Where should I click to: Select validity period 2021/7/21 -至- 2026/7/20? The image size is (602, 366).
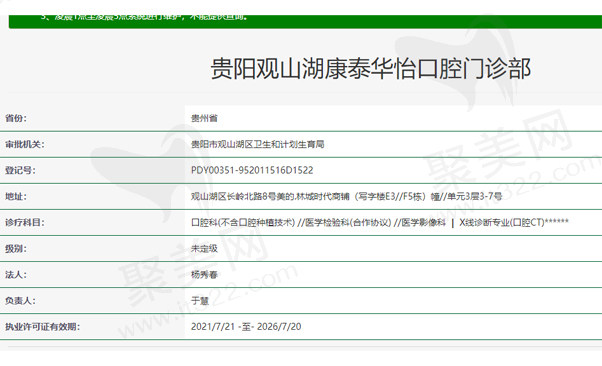(246, 327)
